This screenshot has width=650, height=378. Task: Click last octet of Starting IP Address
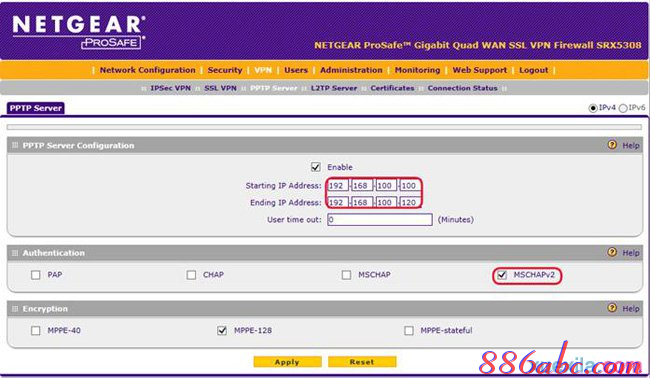click(410, 186)
